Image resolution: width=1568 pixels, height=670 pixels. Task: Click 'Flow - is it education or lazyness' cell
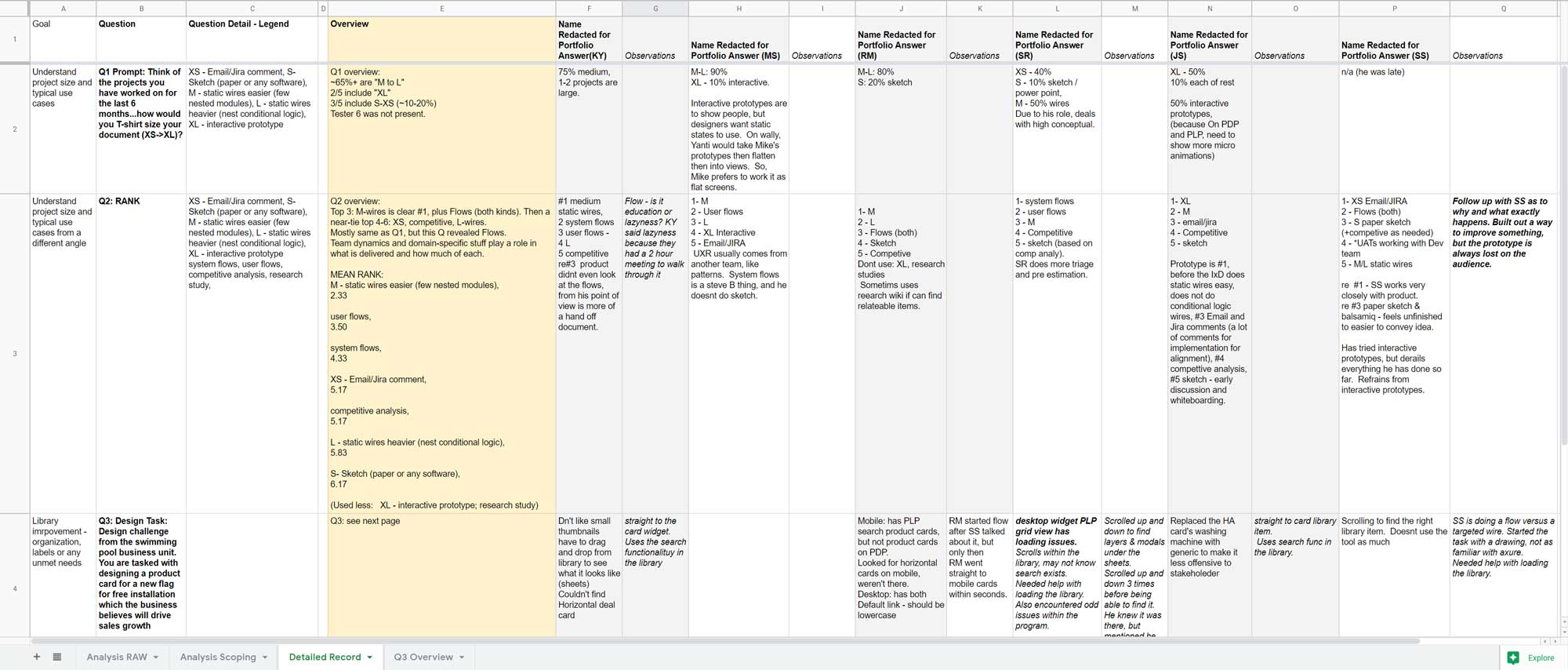655,353
